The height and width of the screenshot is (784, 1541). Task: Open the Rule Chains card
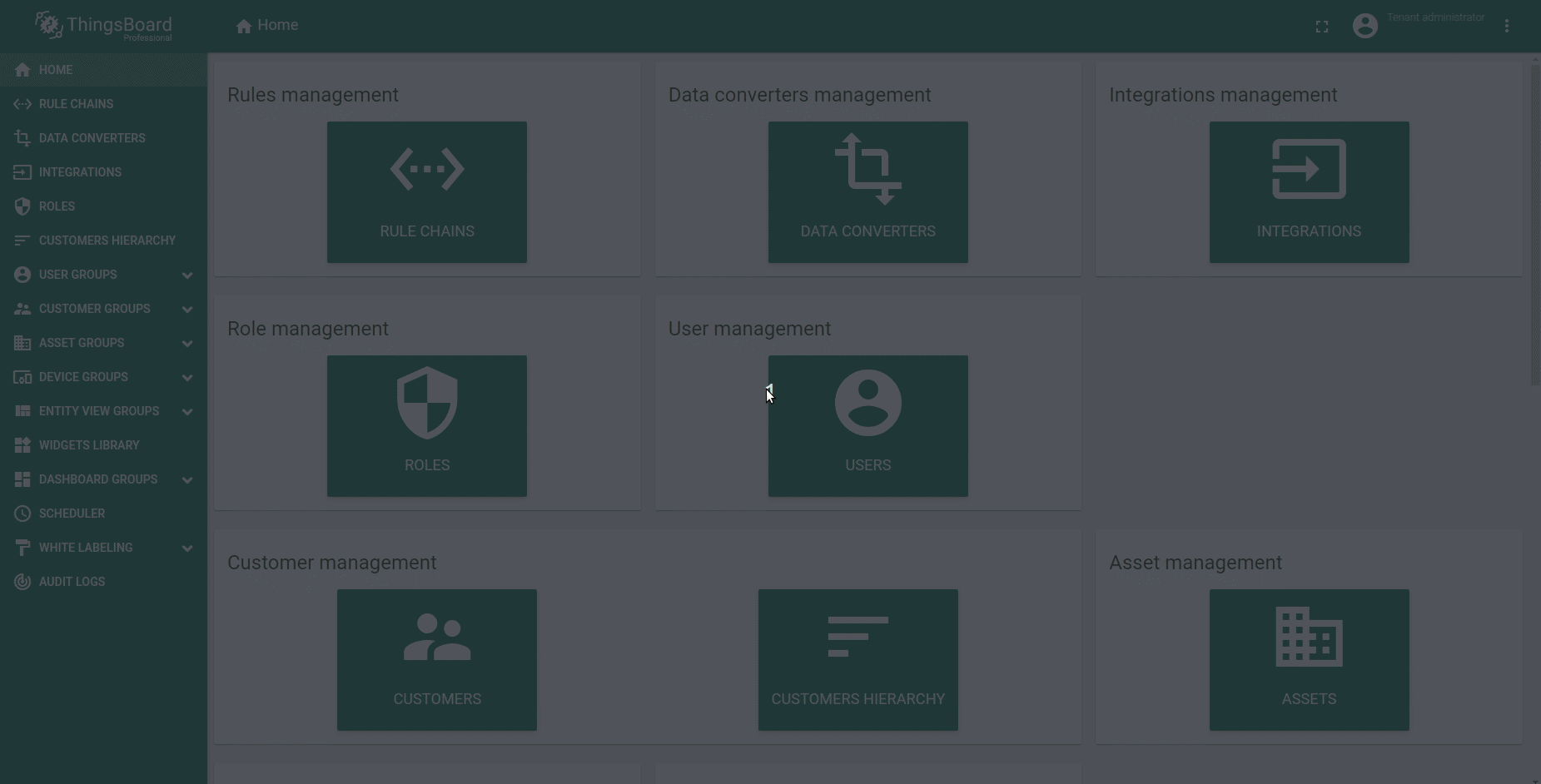426,192
